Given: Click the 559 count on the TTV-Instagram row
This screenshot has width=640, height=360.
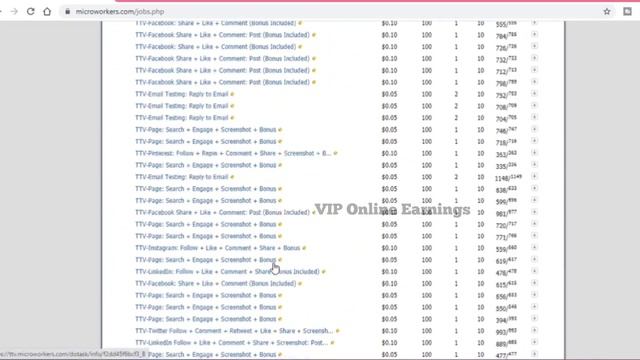Looking at the screenshot, I should click(506, 249).
